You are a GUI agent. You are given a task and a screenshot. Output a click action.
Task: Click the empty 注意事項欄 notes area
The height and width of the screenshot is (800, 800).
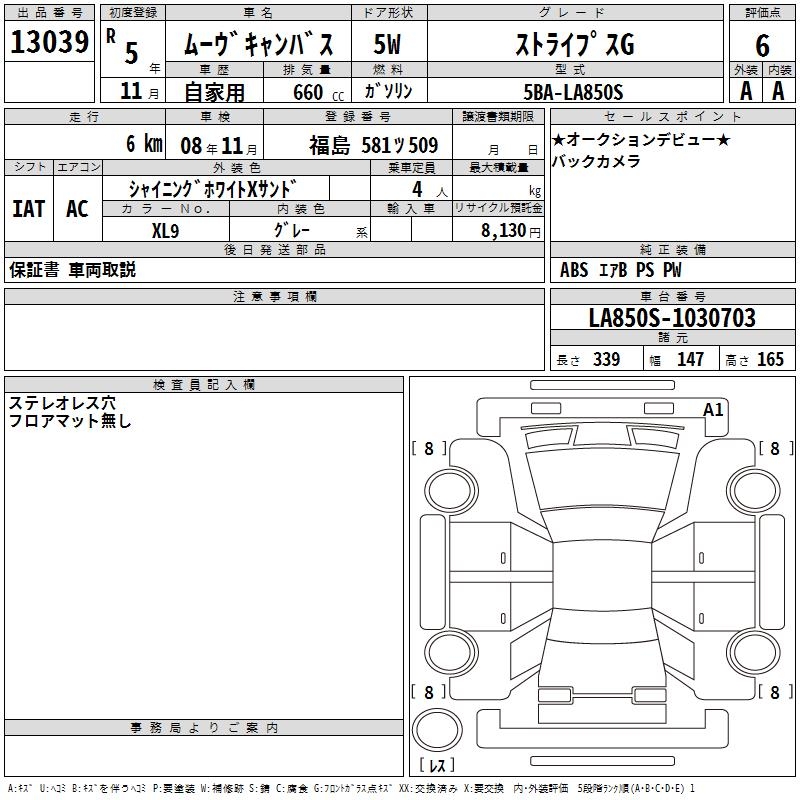(274, 338)
